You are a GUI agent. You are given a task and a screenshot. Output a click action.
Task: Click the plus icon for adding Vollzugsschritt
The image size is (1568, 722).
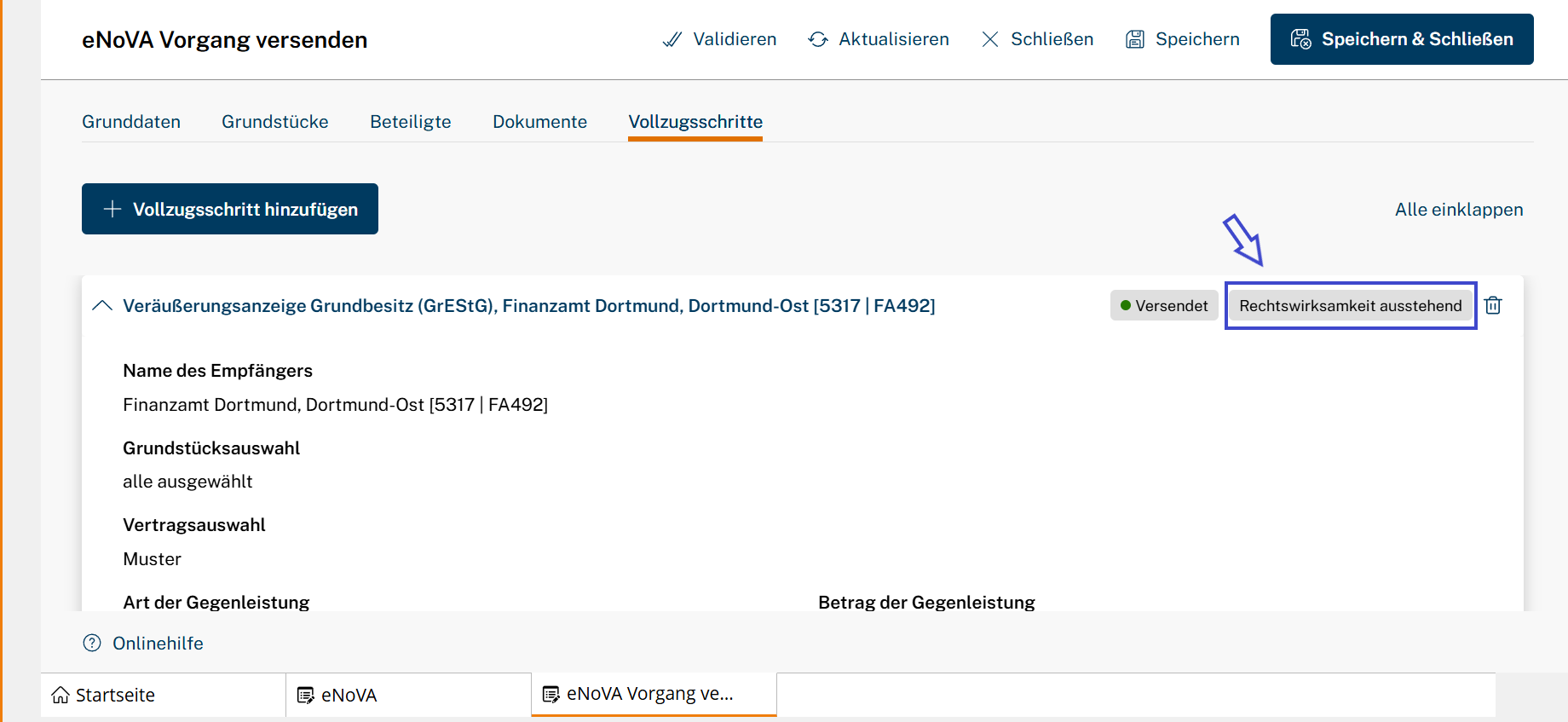pyautogui.click(x=112, y=209)
